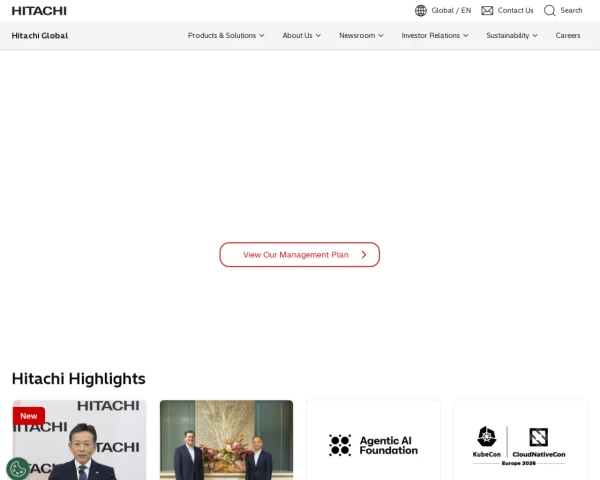Image resolution: width=600 pixels, height=480 pixels.
Task: Click the View Our Management Plan button
Action: [300, 255]
